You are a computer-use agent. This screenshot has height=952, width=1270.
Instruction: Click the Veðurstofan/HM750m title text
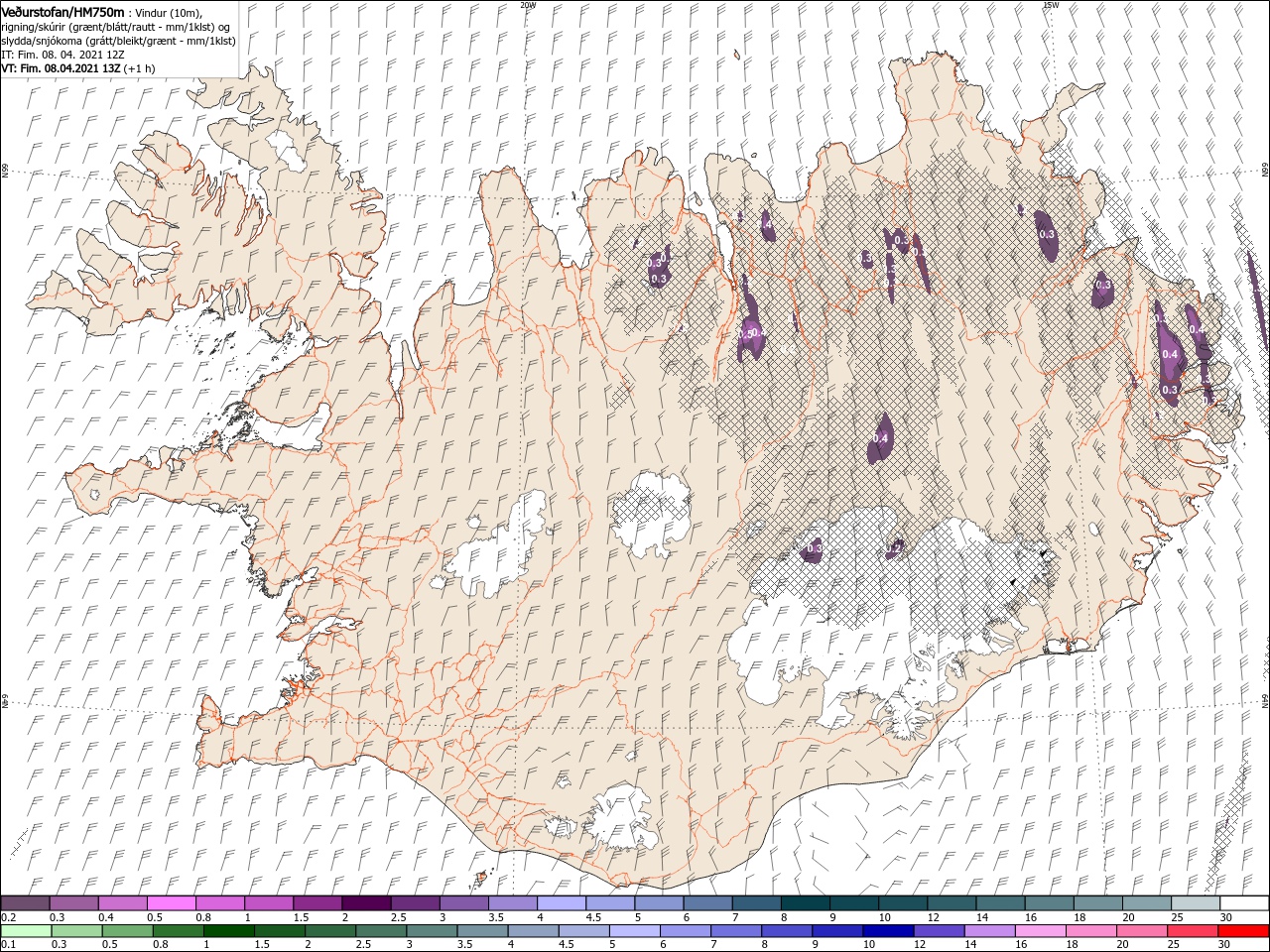(x=63, y=12)
